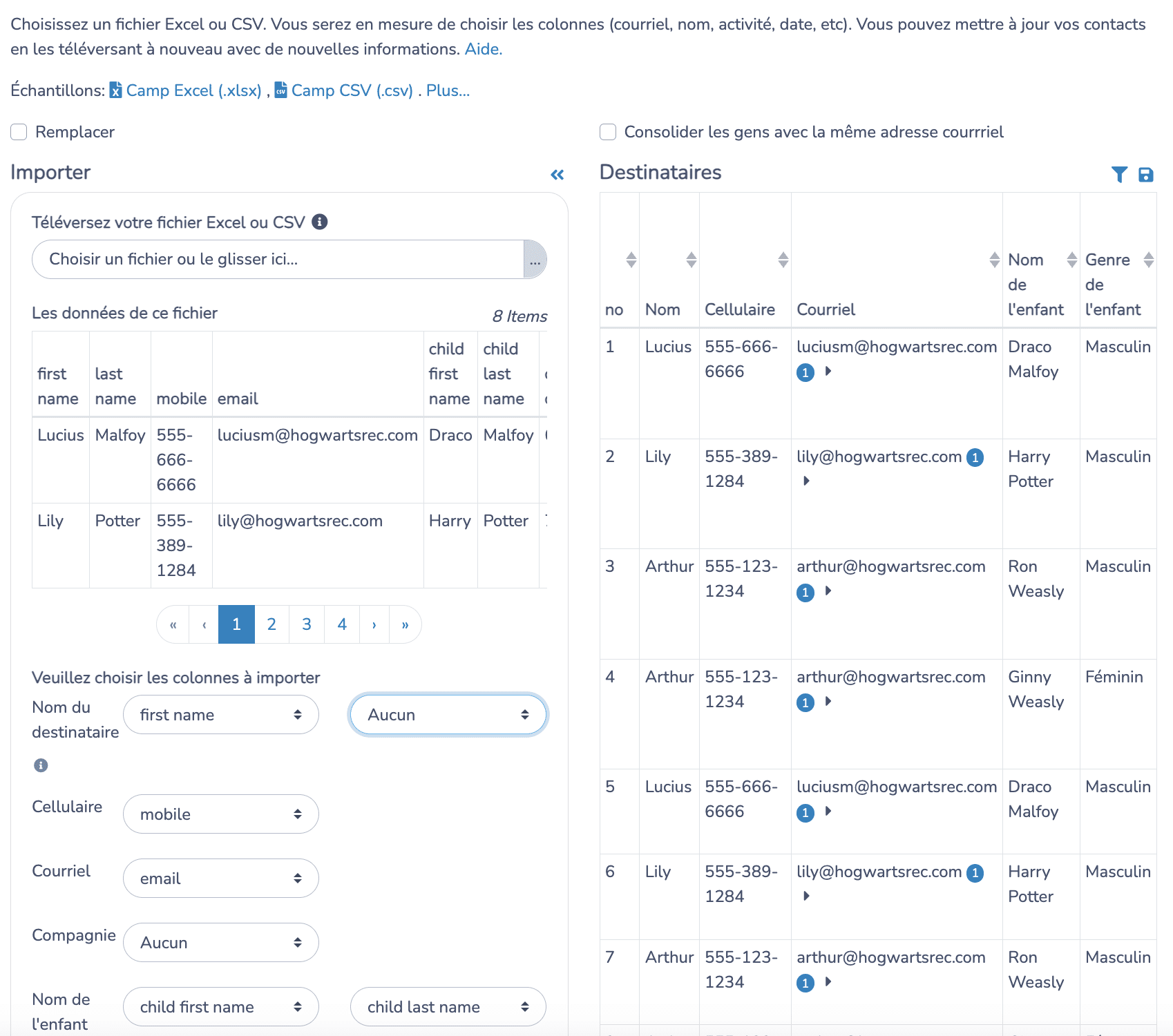Image resolution: width=1173 pixels, height=1036 pixels.
Task: Click the badge 1 in recipient row 1
Action: [x=805, y=373]
